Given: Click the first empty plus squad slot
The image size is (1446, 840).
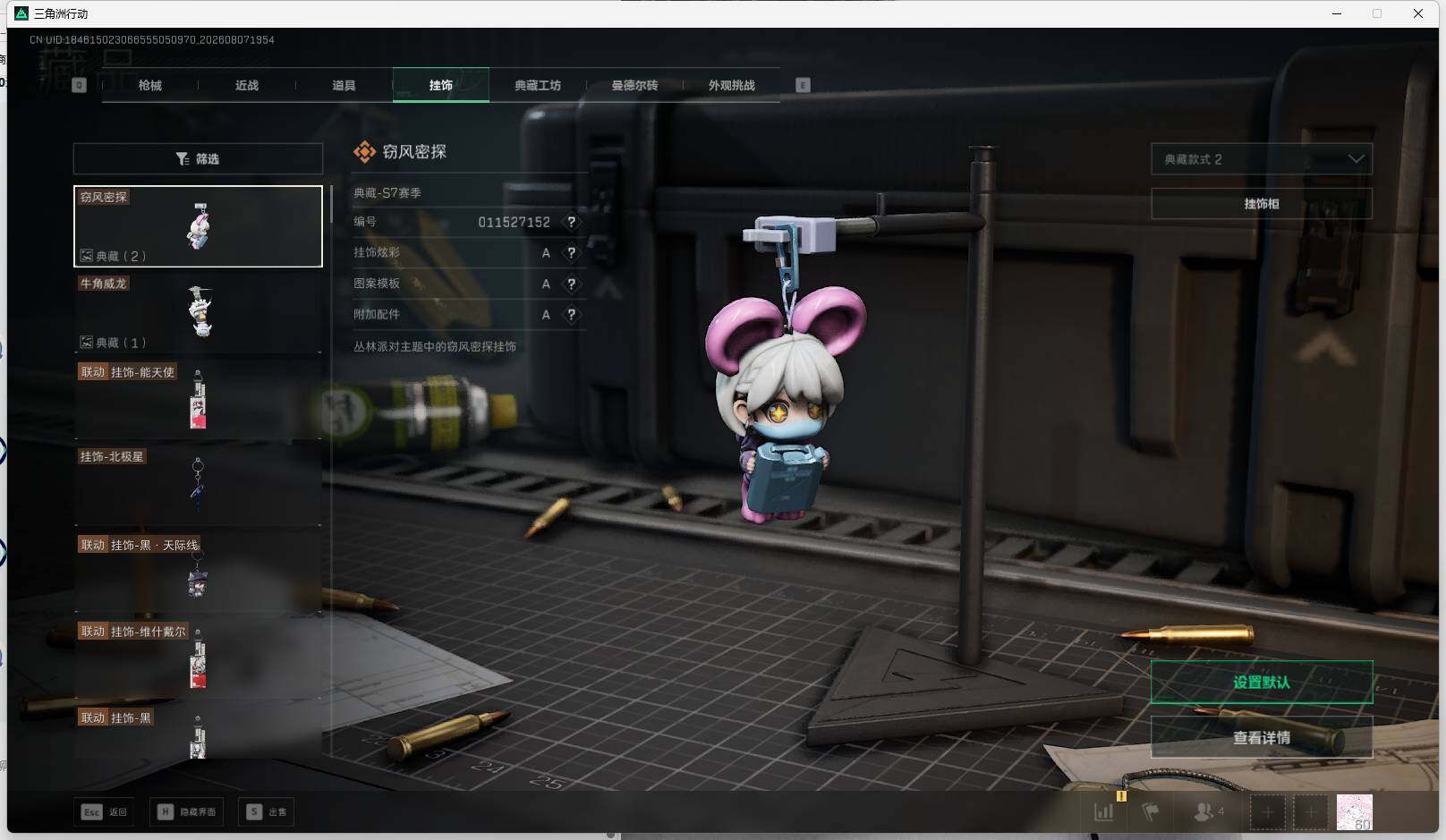Looking at the screenshot, I should [1267, 812].
